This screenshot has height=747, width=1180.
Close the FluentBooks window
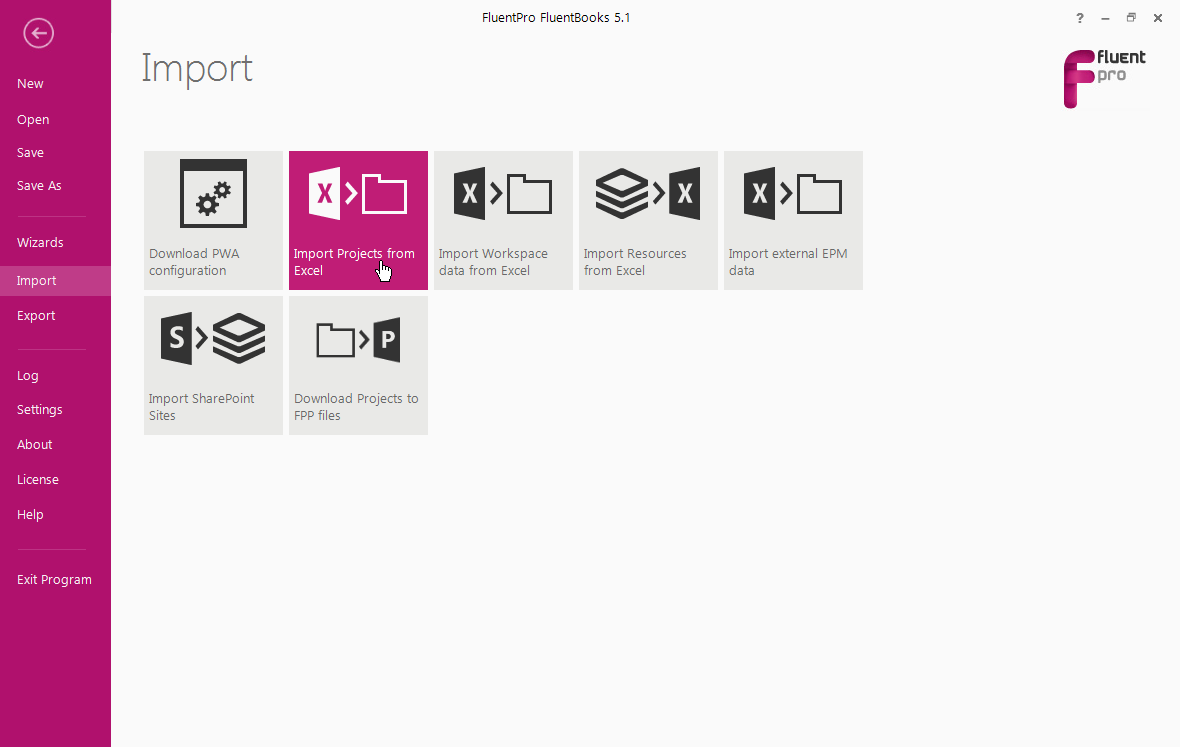tap(1158, 18)
